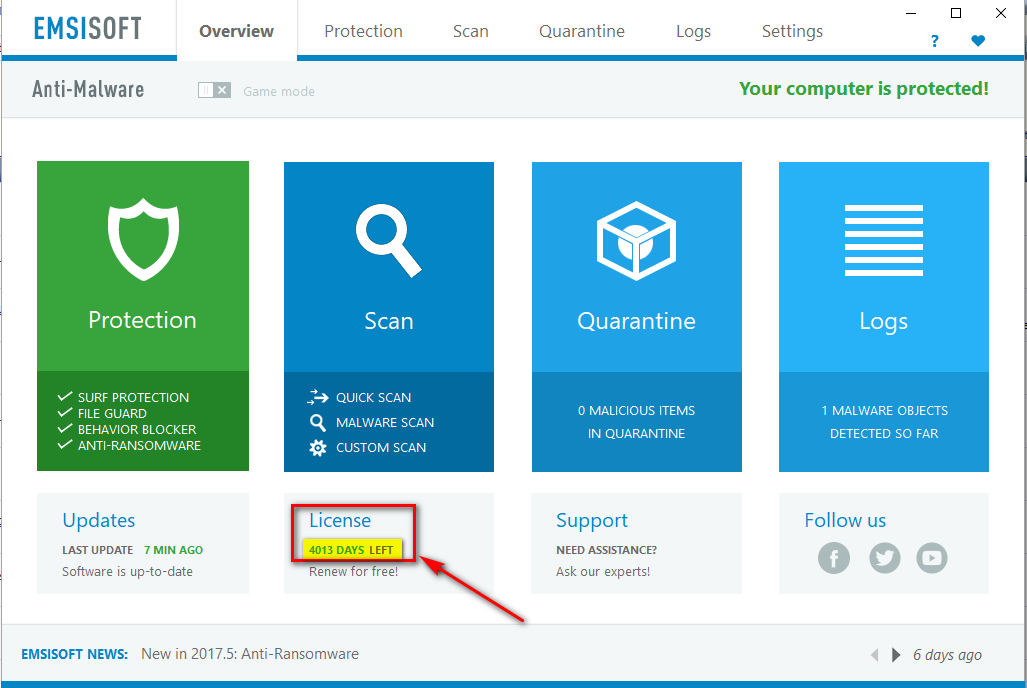Open the Protection tile title
Screen dimensions: 1027x688
[x=143, y=320]
